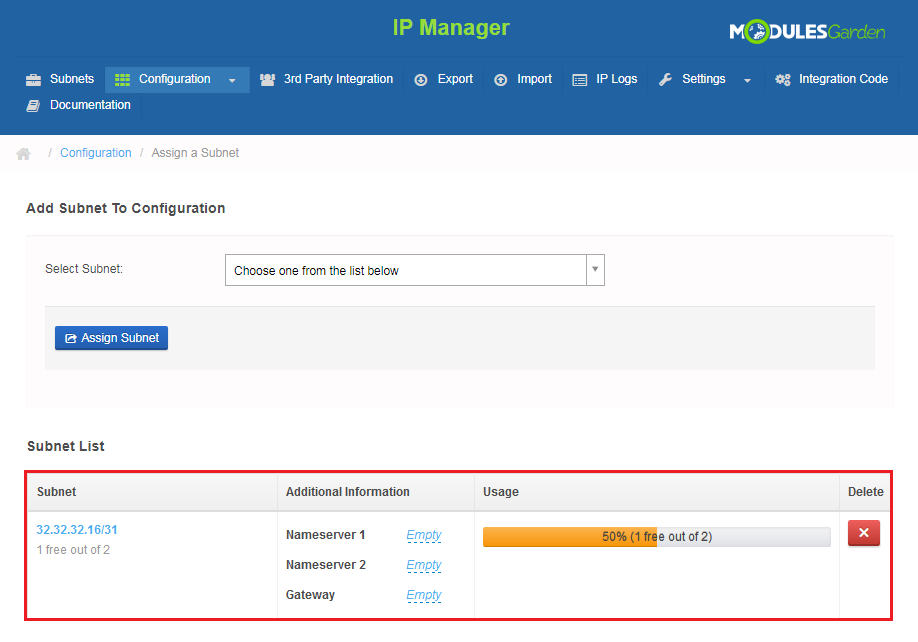Image resolution: width=918 pixels, height=642 pixels.
Task: Open the Select Subnet dropdown arrow
Action: pos(595,270)
